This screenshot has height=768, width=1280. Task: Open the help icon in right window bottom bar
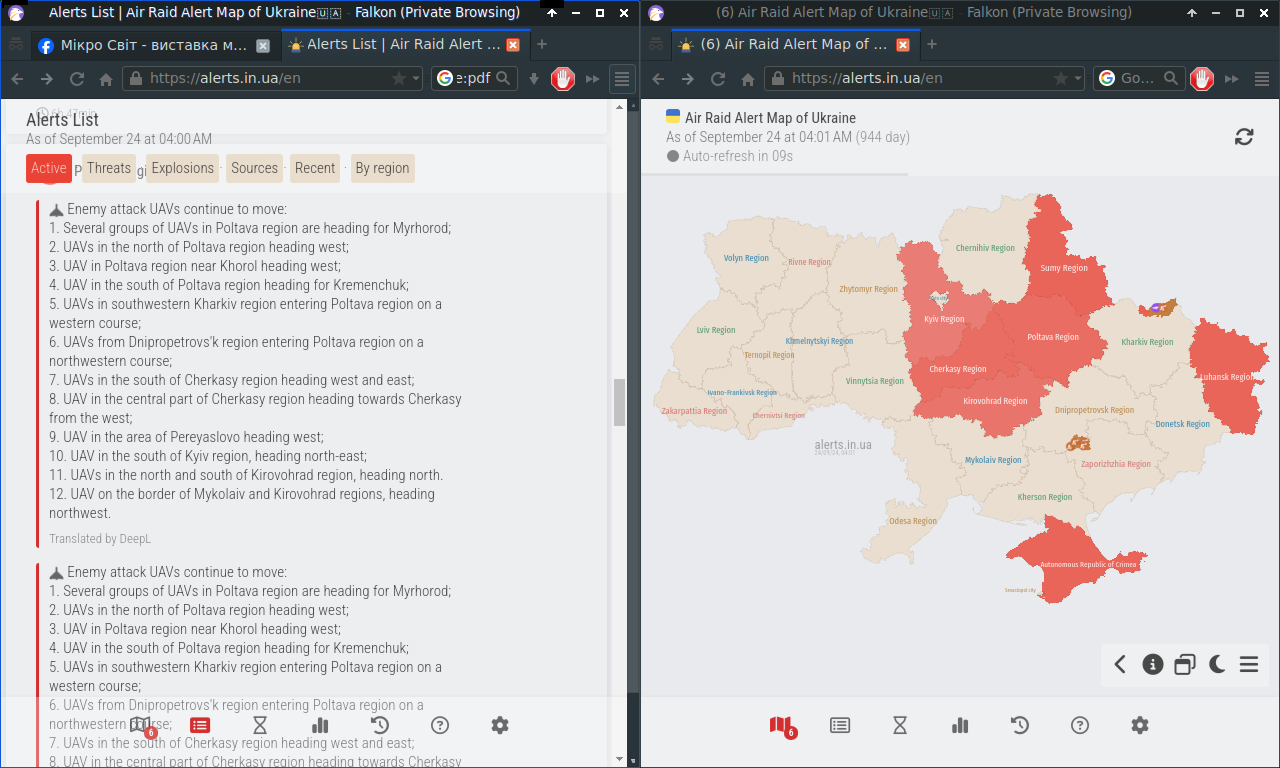click(1080, 726)
